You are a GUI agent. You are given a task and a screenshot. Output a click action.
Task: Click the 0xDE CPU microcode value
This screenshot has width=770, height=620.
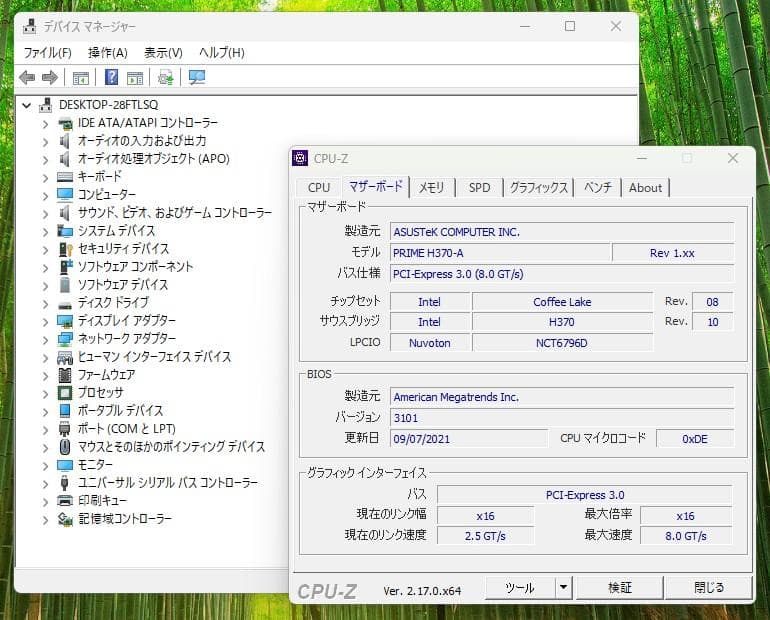point(695,439)
